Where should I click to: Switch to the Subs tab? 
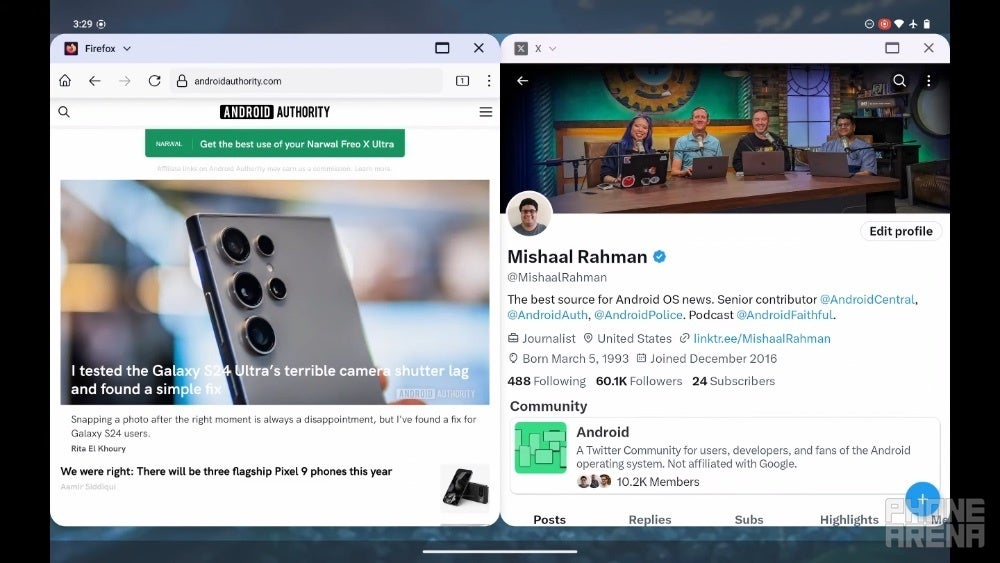(x=749, y=520)
